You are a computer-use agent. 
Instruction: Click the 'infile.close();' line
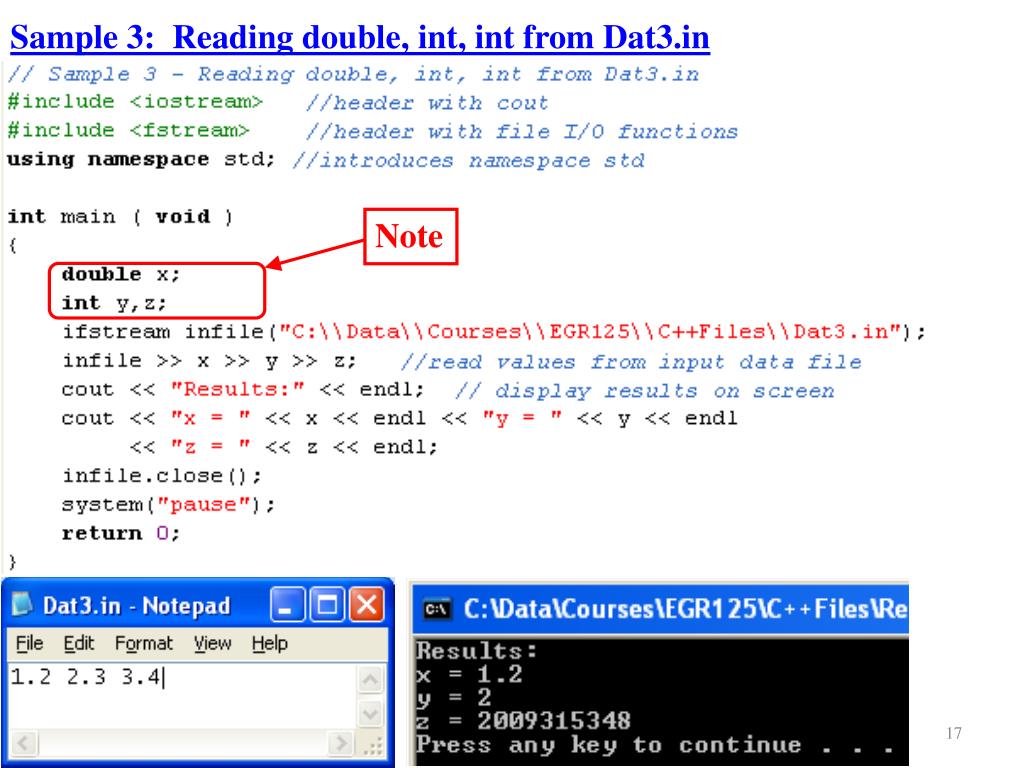[162, 476]
